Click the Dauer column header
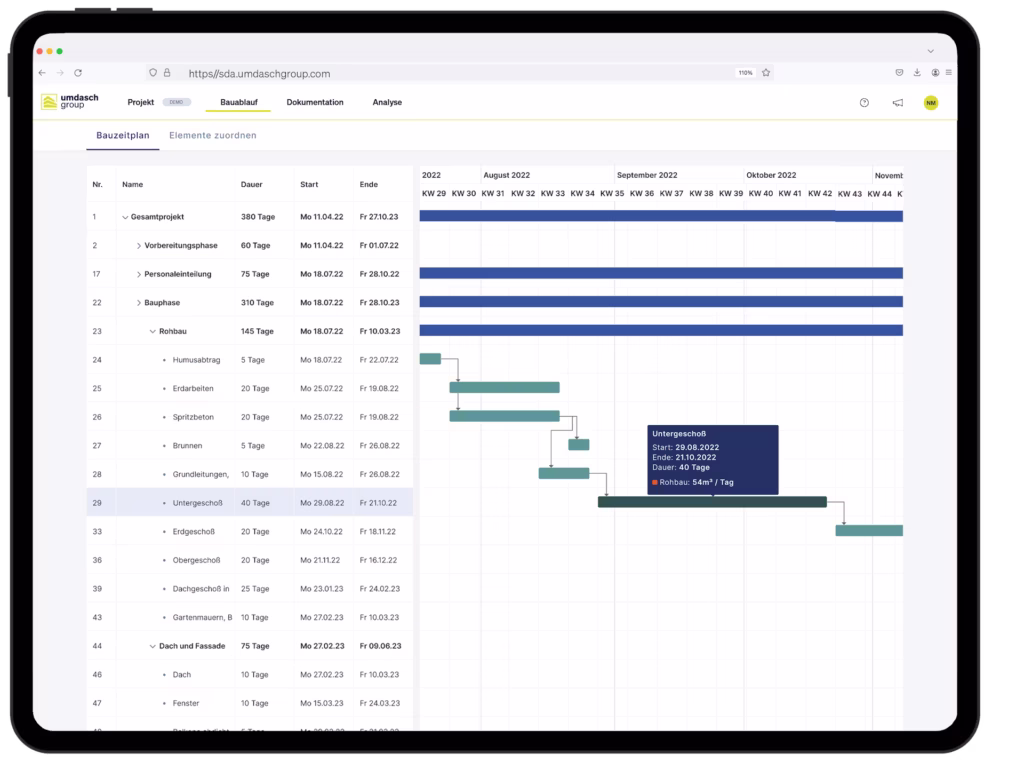 251,185
